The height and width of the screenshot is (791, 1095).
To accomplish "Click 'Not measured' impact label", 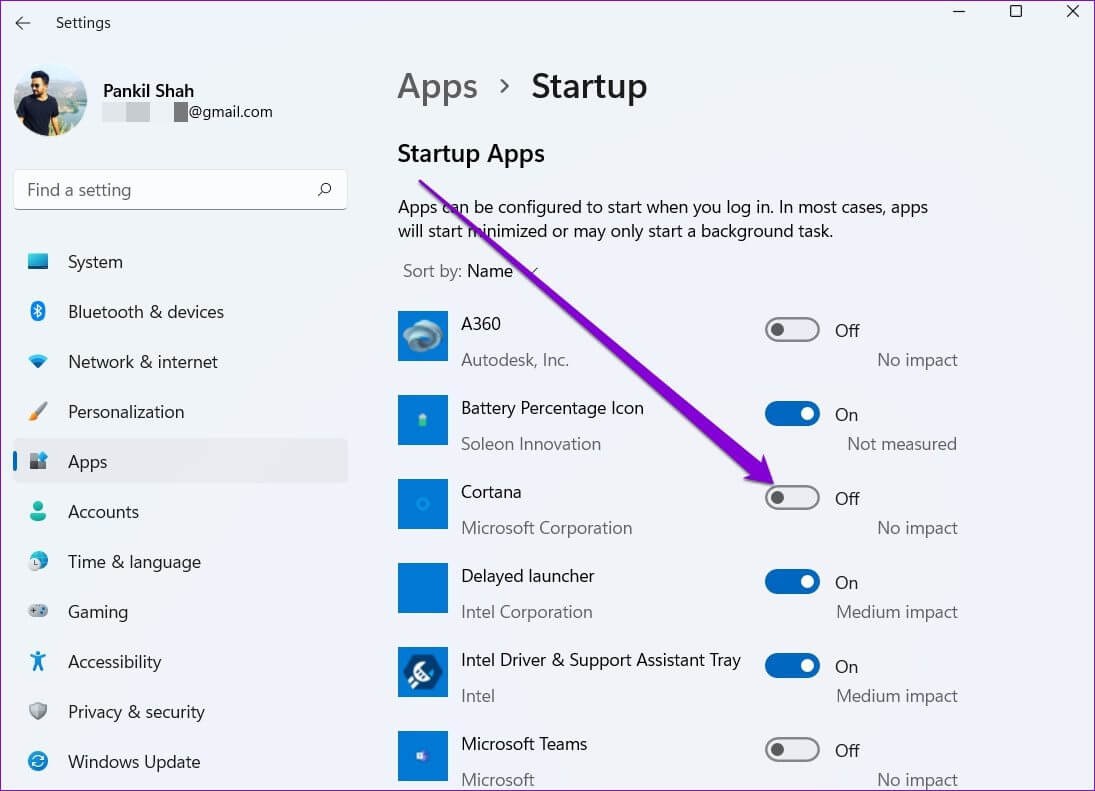I will (902, 444).
